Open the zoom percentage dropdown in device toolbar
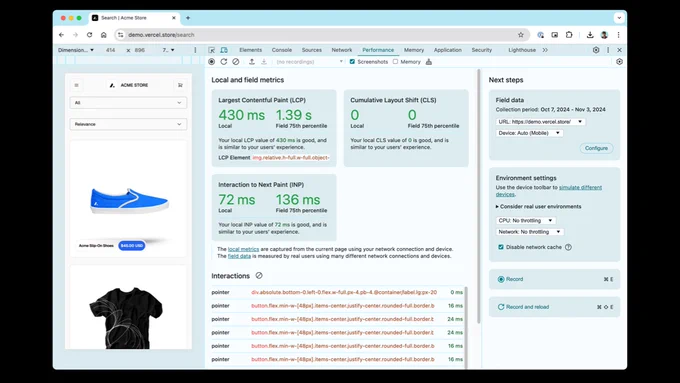 168,50
